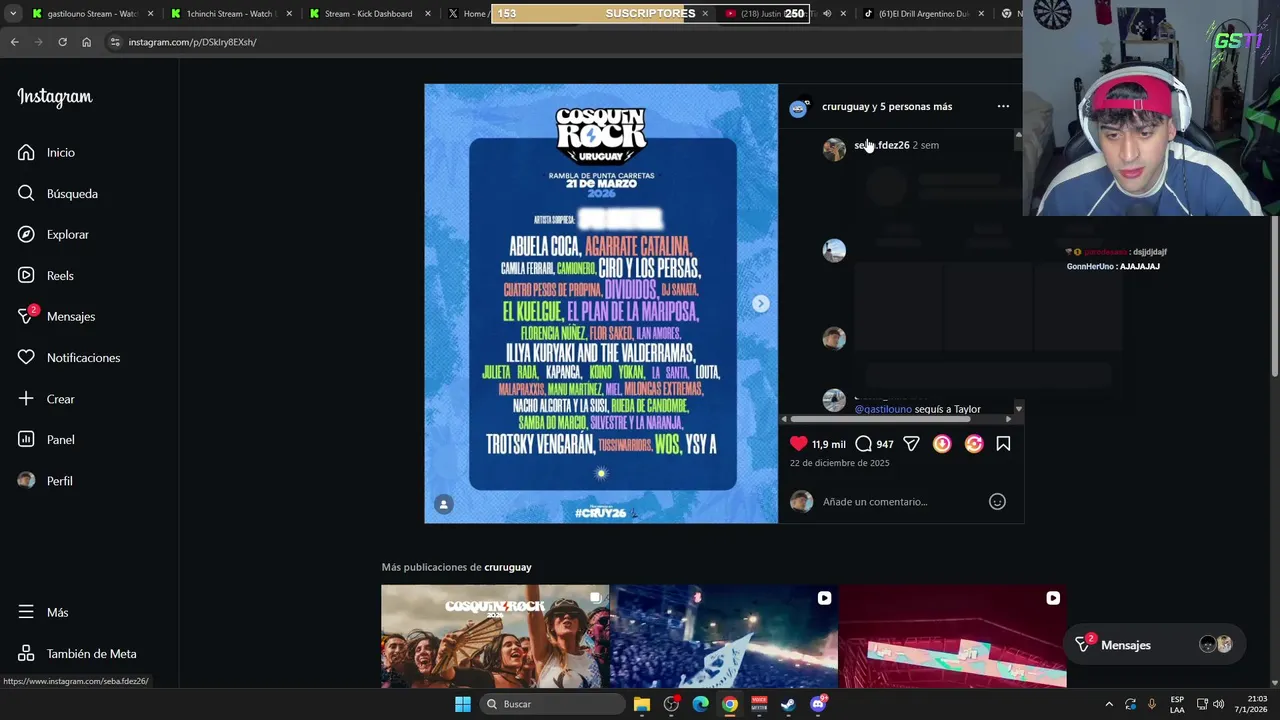Viewport: 1280px width, 720px height.
Task: Mute the Justin YouTube tab audio
Action: [826, 14]
